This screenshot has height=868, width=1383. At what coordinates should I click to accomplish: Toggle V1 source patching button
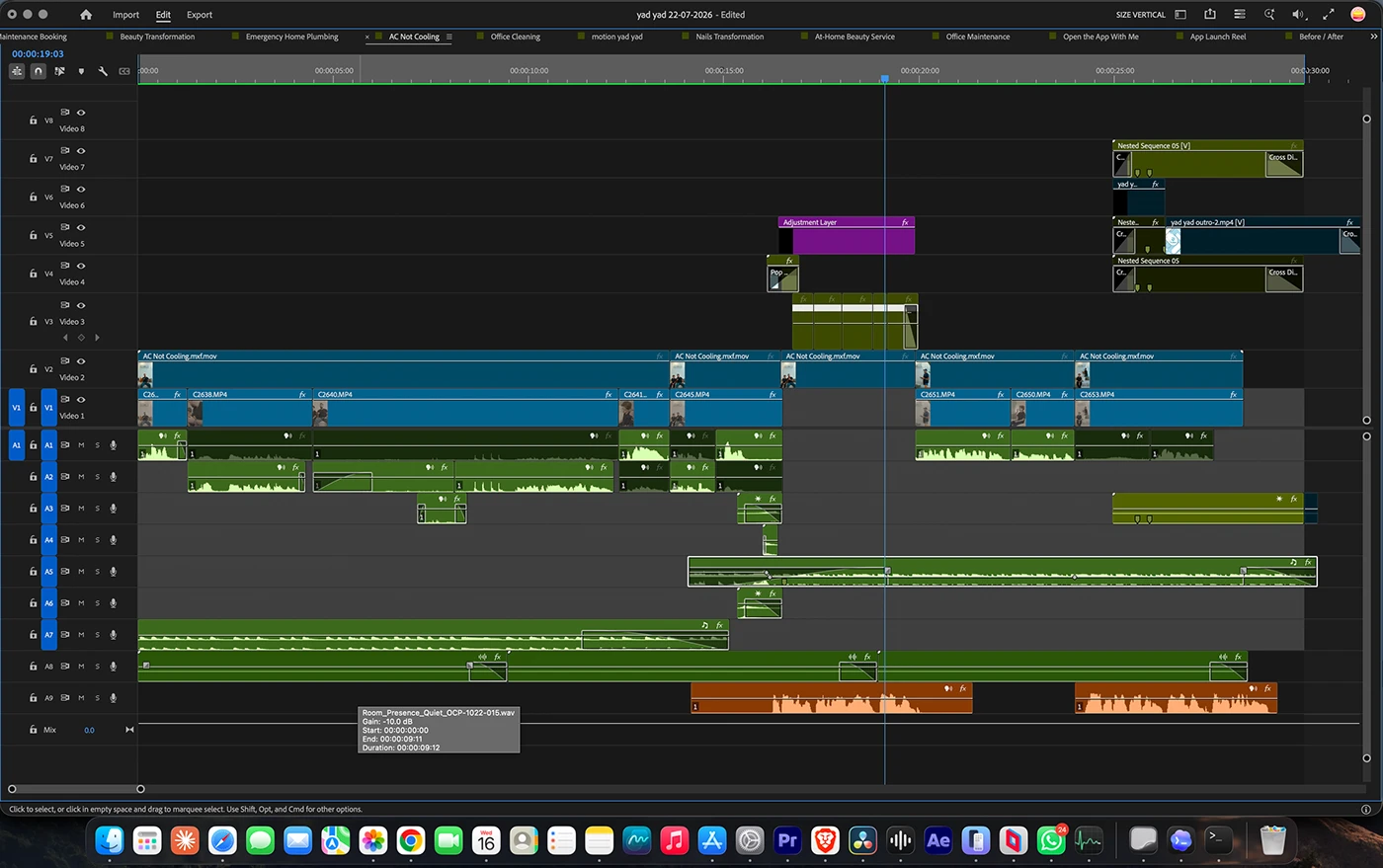16,408
